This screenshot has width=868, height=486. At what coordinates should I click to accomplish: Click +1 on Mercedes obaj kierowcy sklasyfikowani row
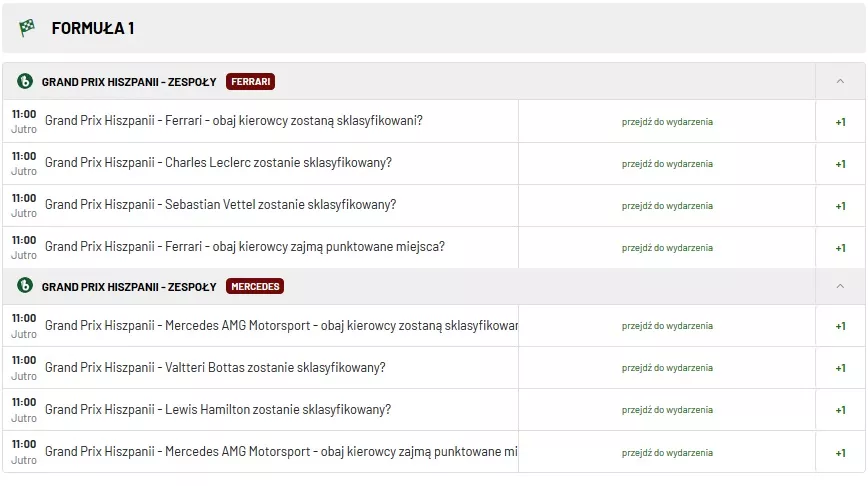pyautogui.click(x=840, y=327)
